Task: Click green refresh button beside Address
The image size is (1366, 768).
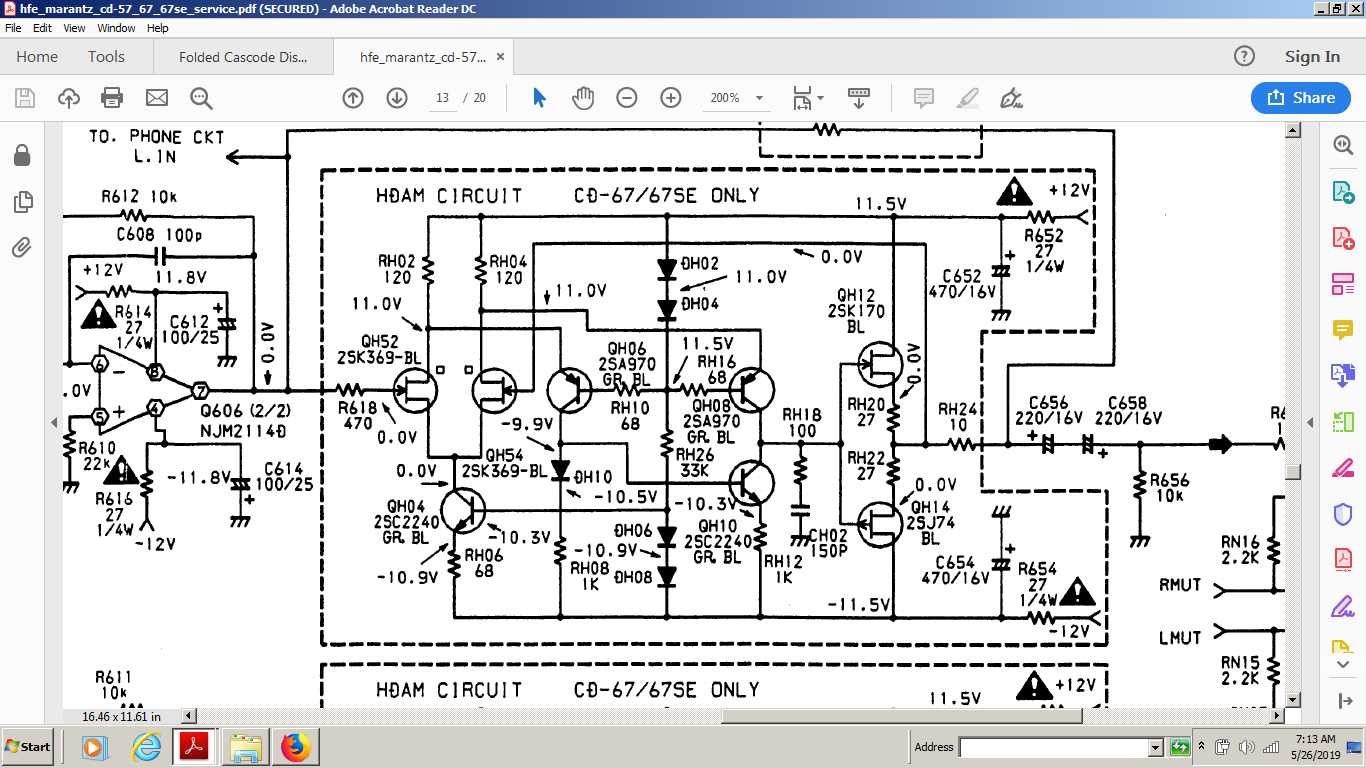Action: click(1179, 747)
